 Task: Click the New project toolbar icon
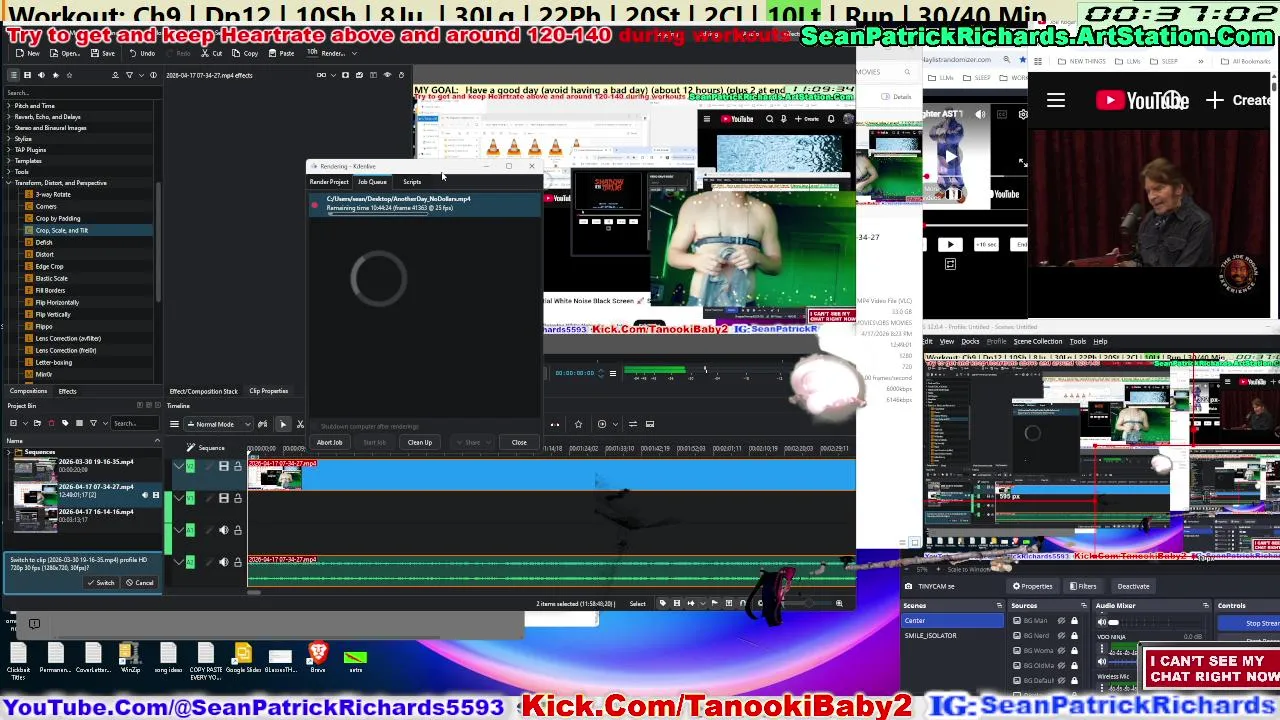pyautogui.click(x=27, y=53)
